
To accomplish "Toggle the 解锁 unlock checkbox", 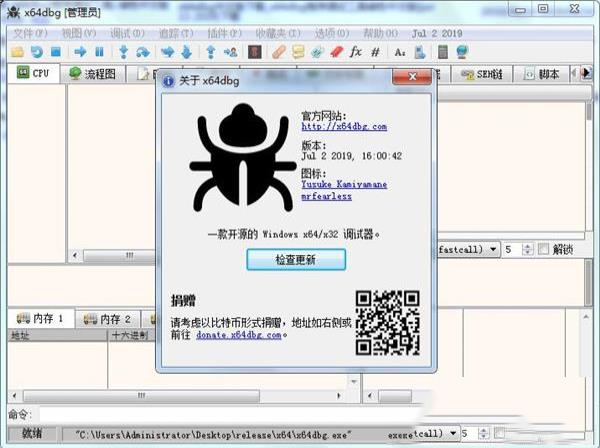I will tap(543, 249).
